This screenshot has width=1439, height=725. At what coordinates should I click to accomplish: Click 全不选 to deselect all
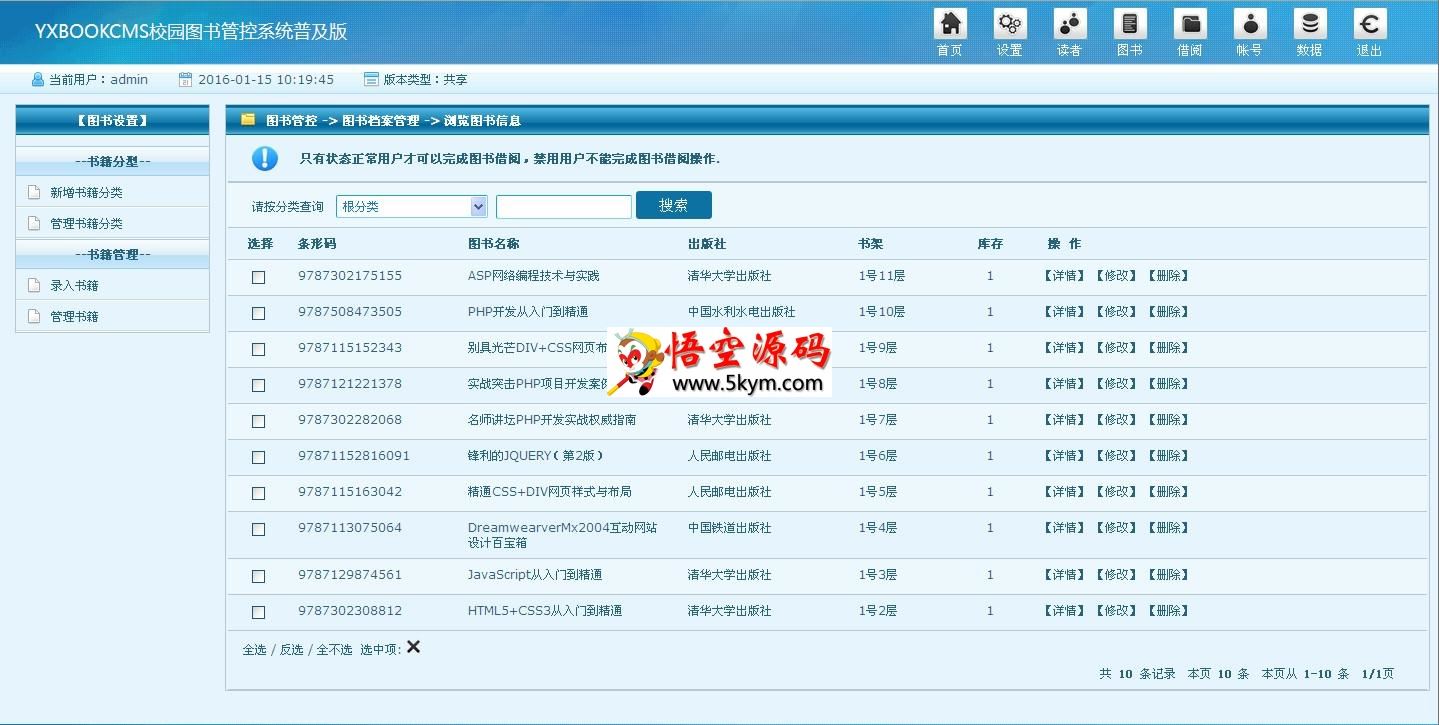click(x=334, y=649)
